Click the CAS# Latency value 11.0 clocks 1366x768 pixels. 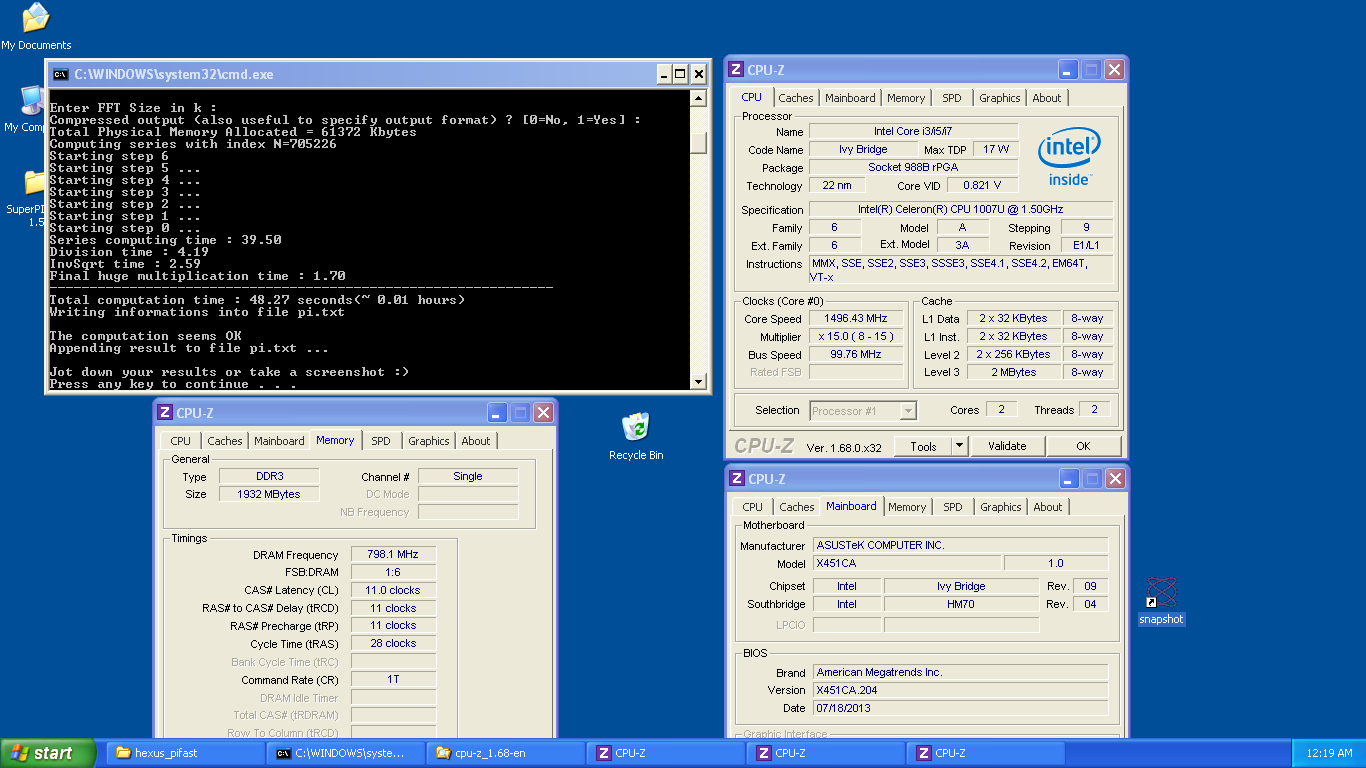(393, 590)
